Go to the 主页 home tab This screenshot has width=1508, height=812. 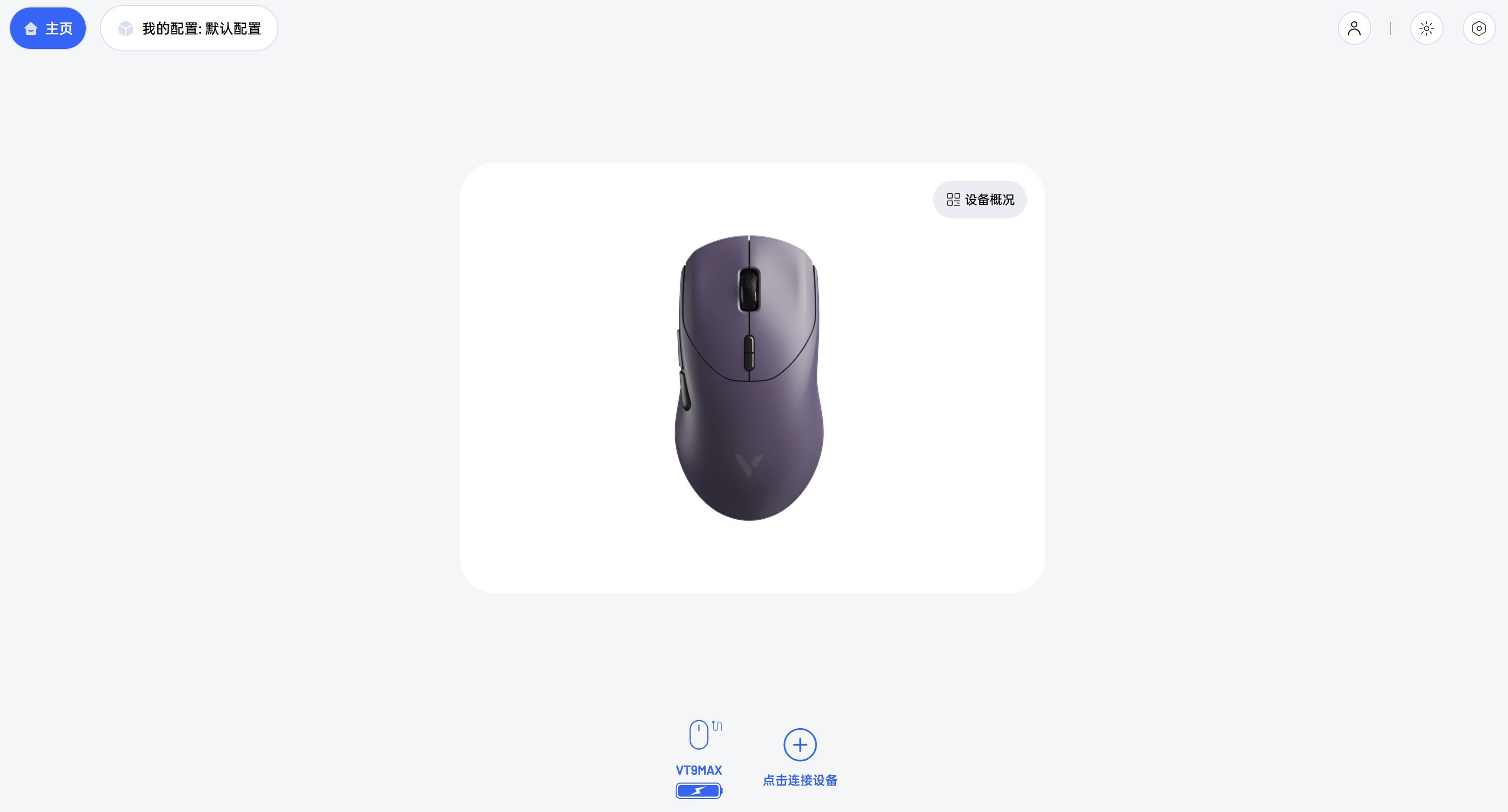48,28
